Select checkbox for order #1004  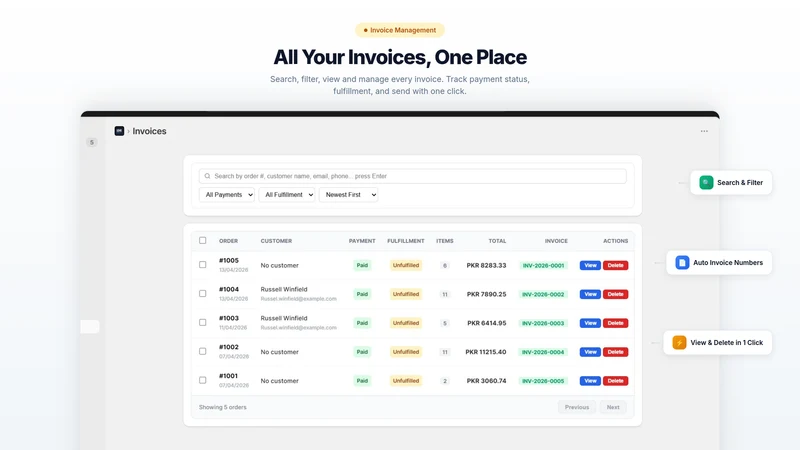coord(203,294)
